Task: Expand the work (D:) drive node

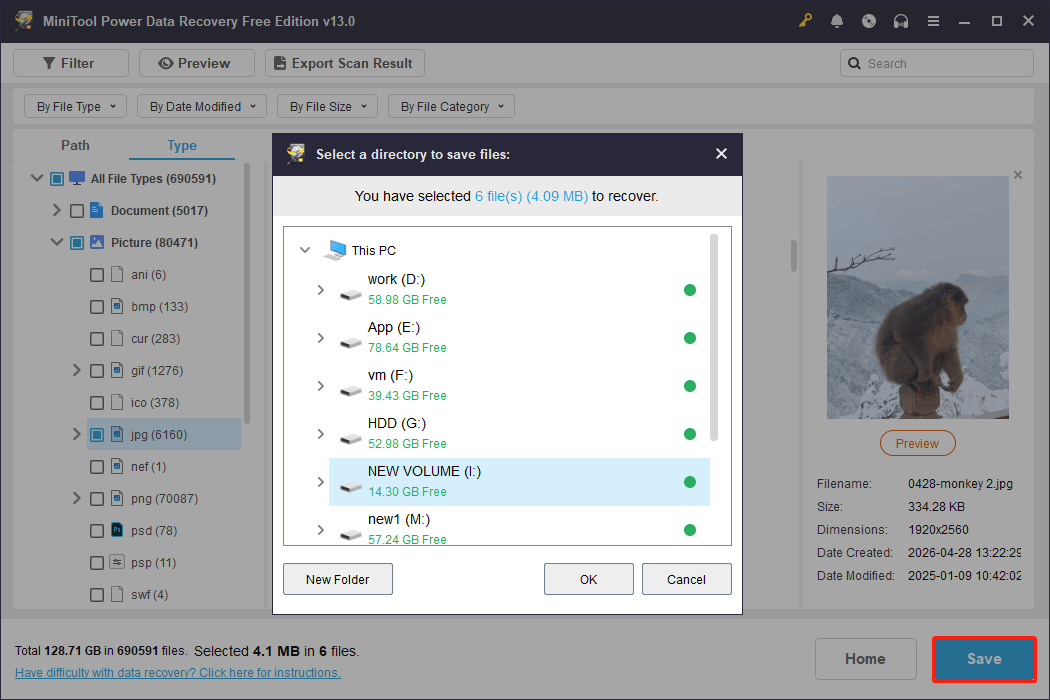Action: pos(321,290)
